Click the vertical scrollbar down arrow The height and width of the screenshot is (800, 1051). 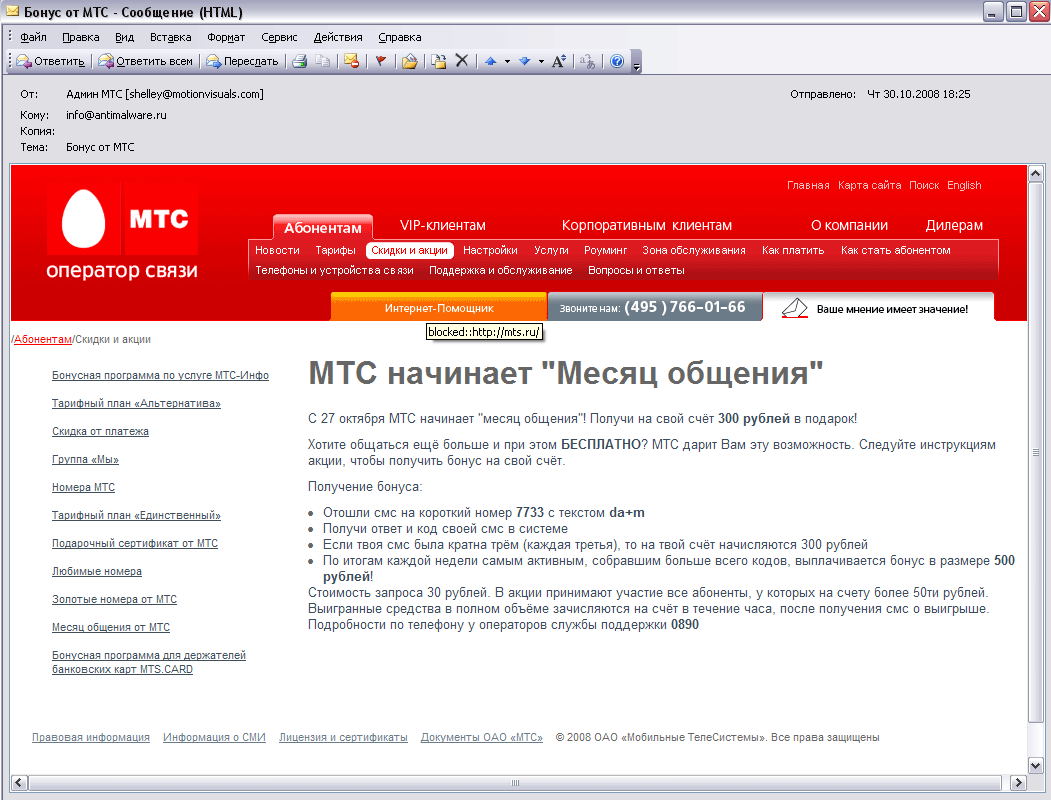click(1036, 765)
